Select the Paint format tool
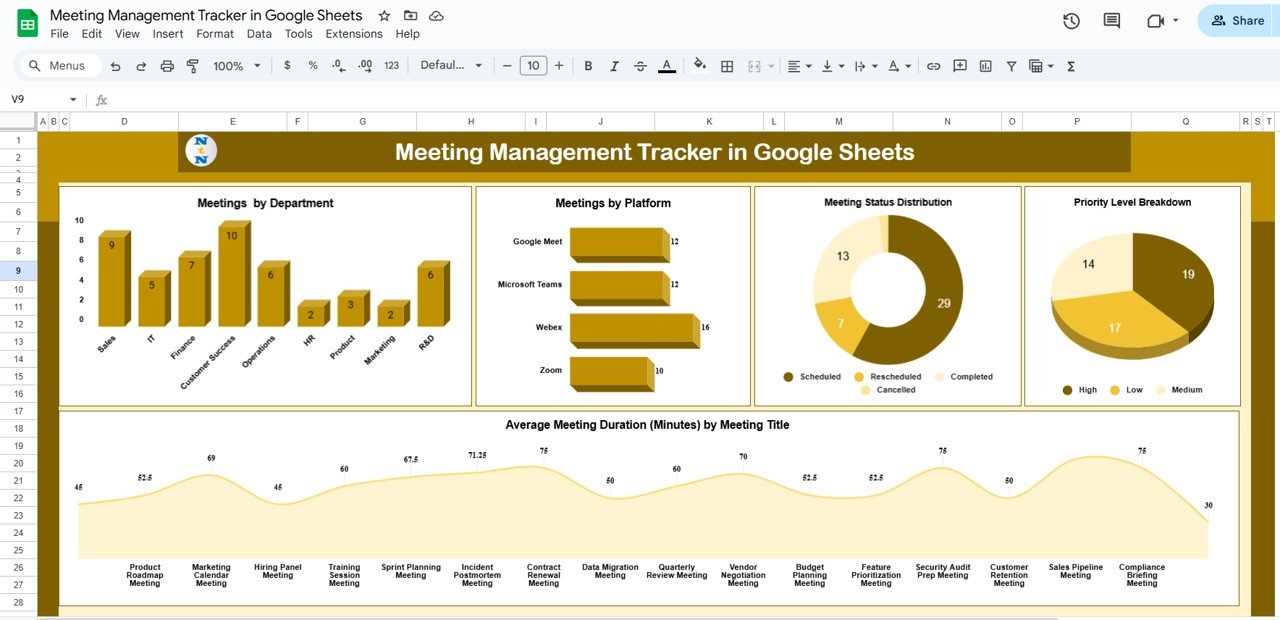 pos(193,65)
